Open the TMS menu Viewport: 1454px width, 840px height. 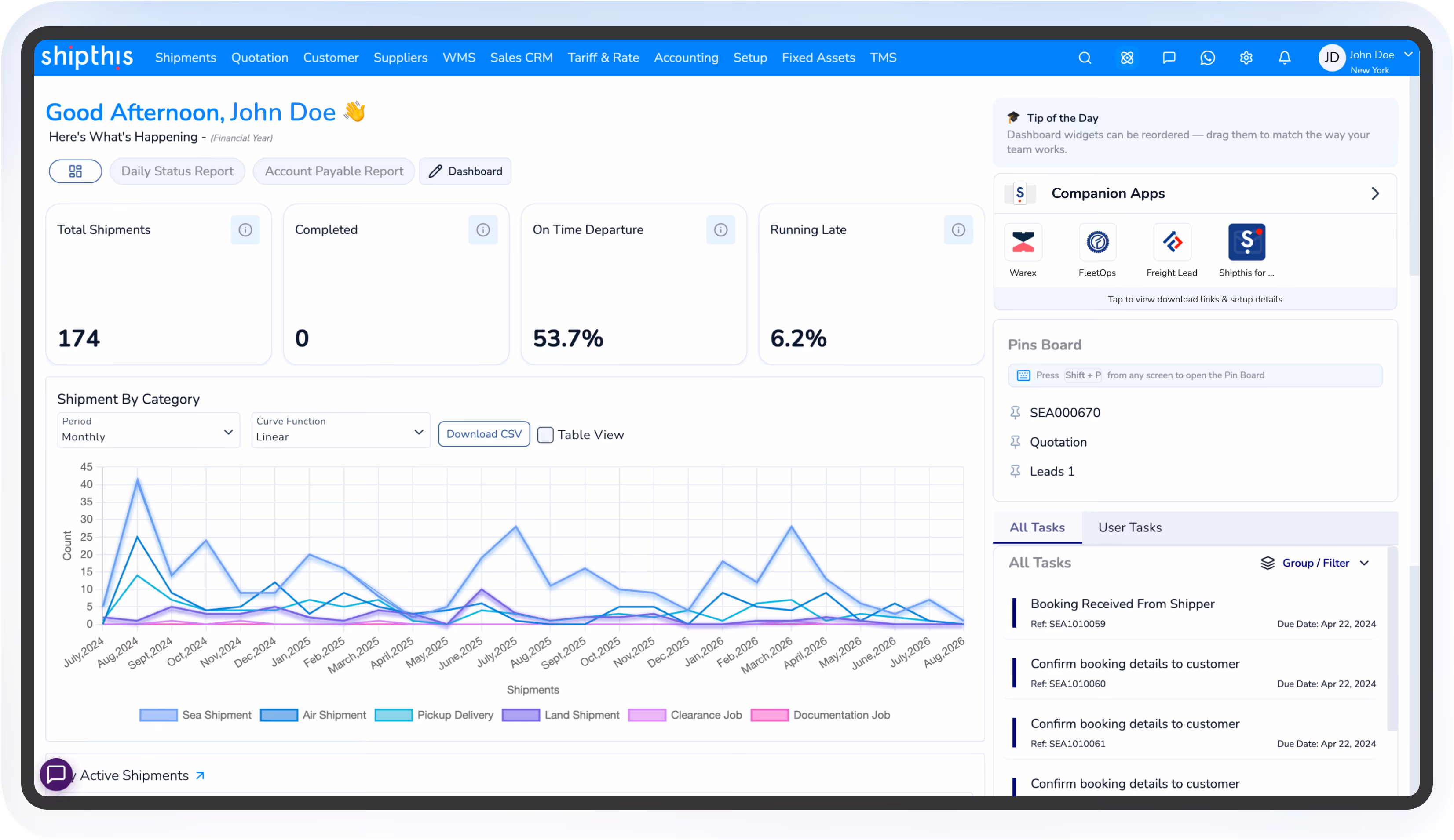(883, 58)
